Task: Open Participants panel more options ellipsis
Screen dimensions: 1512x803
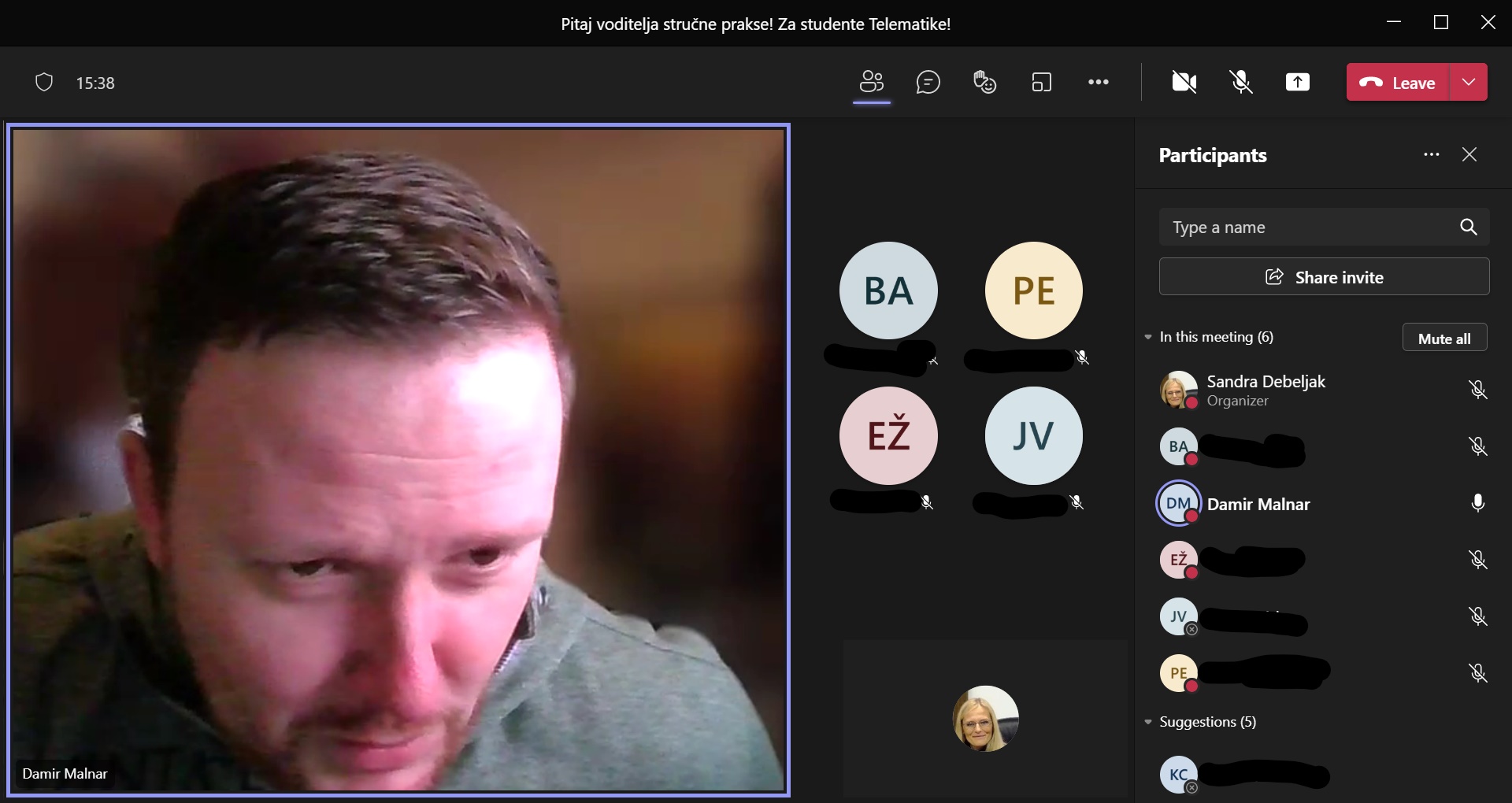Action: (x=1432, y=154)
